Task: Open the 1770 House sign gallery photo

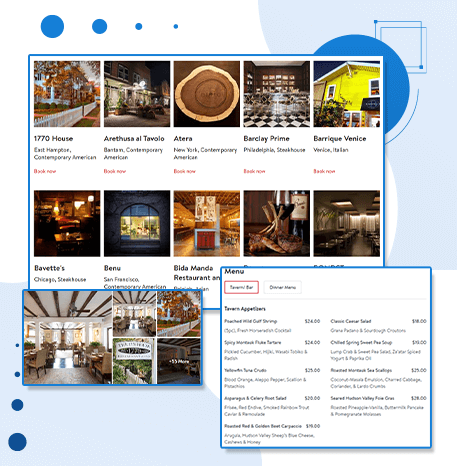Action: pyautogui.click(x=134, y=361)
